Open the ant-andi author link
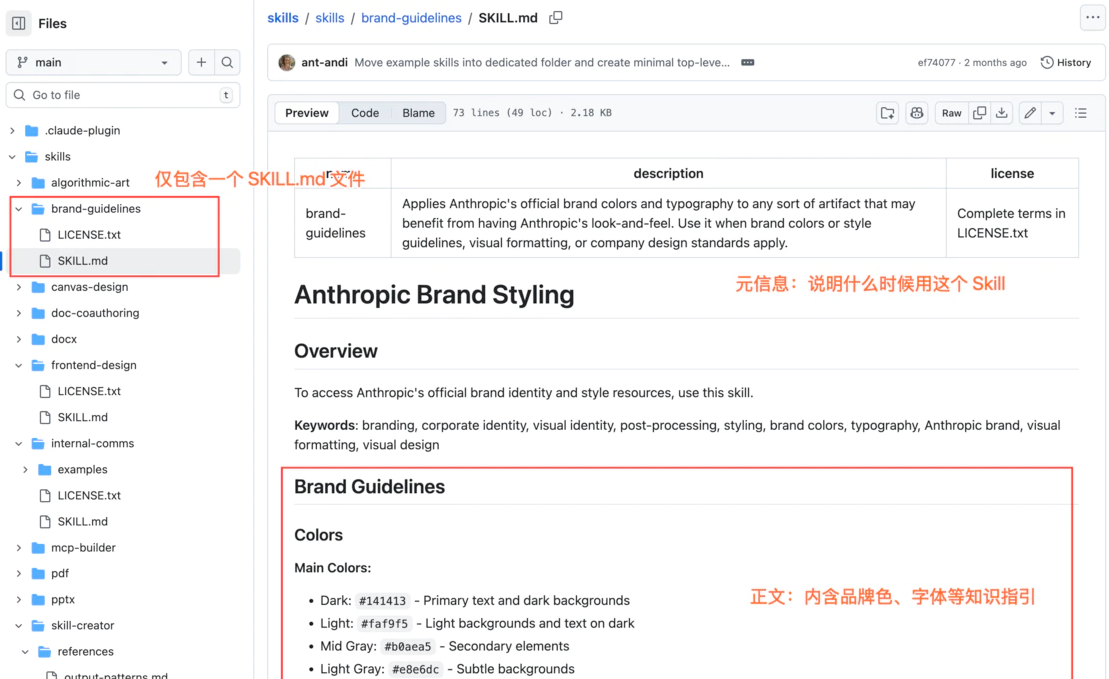This screenshot has width=1109, height=679. click(325, 62)
